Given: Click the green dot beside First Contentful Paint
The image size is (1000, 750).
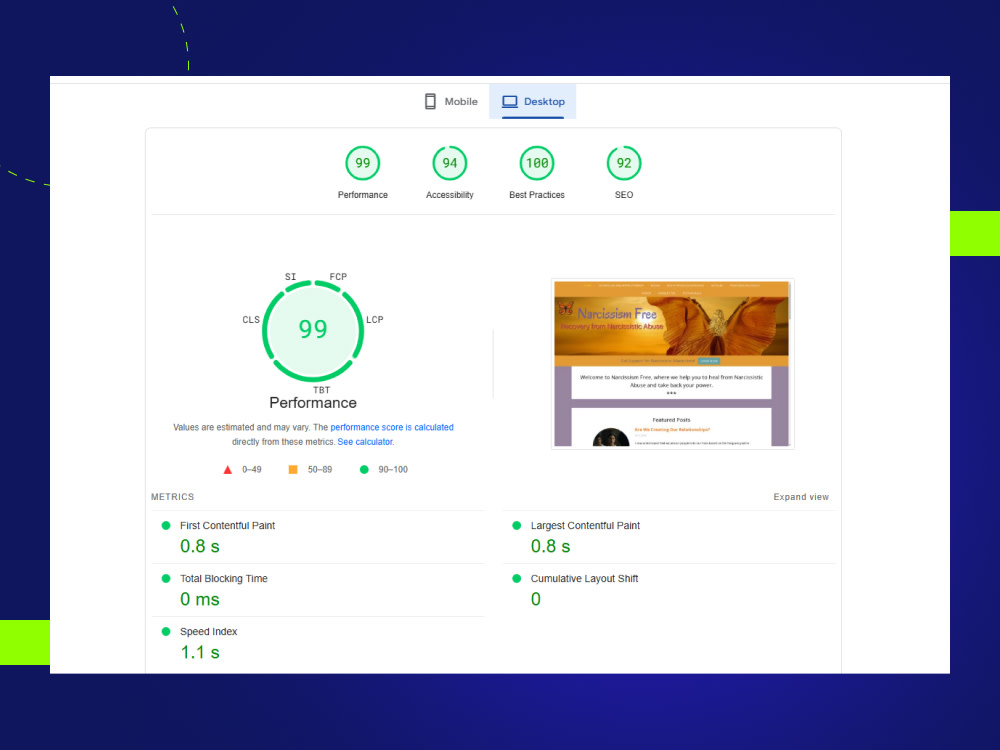Looking at the screenshot, I should point(166,526).
